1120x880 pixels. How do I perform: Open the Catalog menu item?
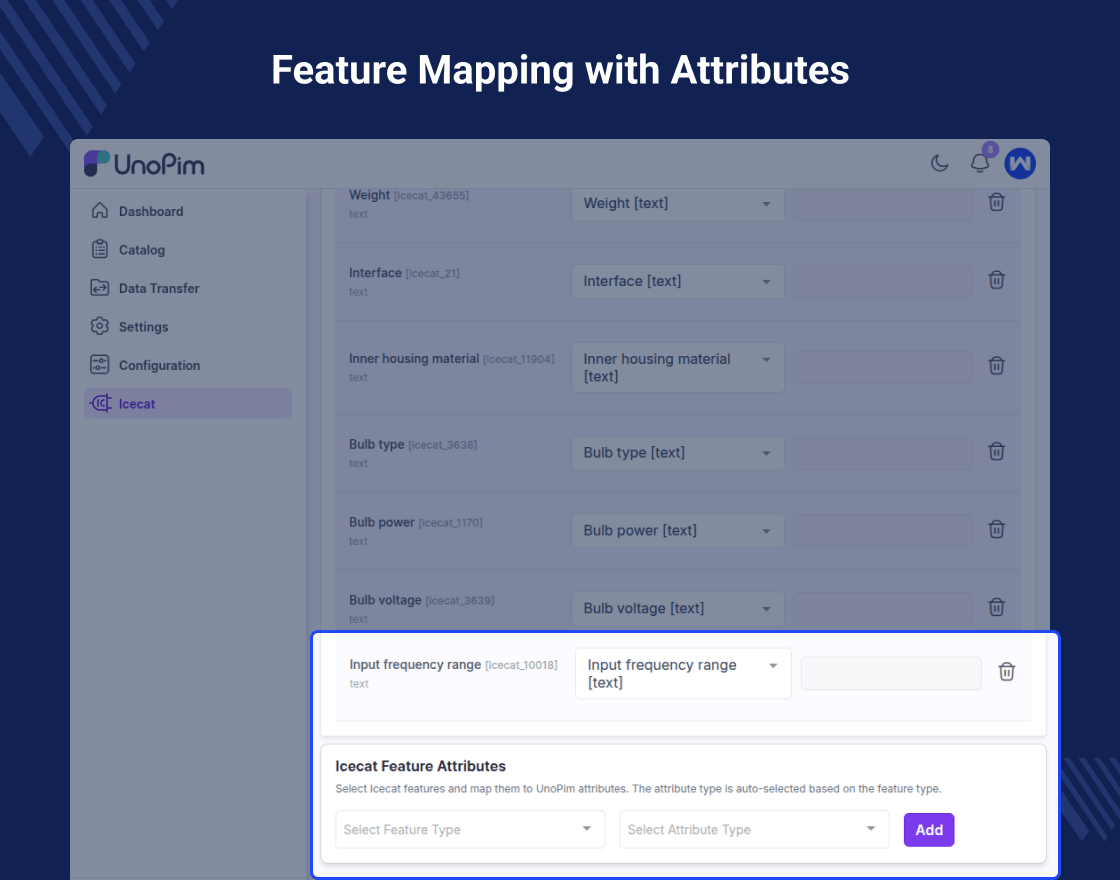point(141,250)
